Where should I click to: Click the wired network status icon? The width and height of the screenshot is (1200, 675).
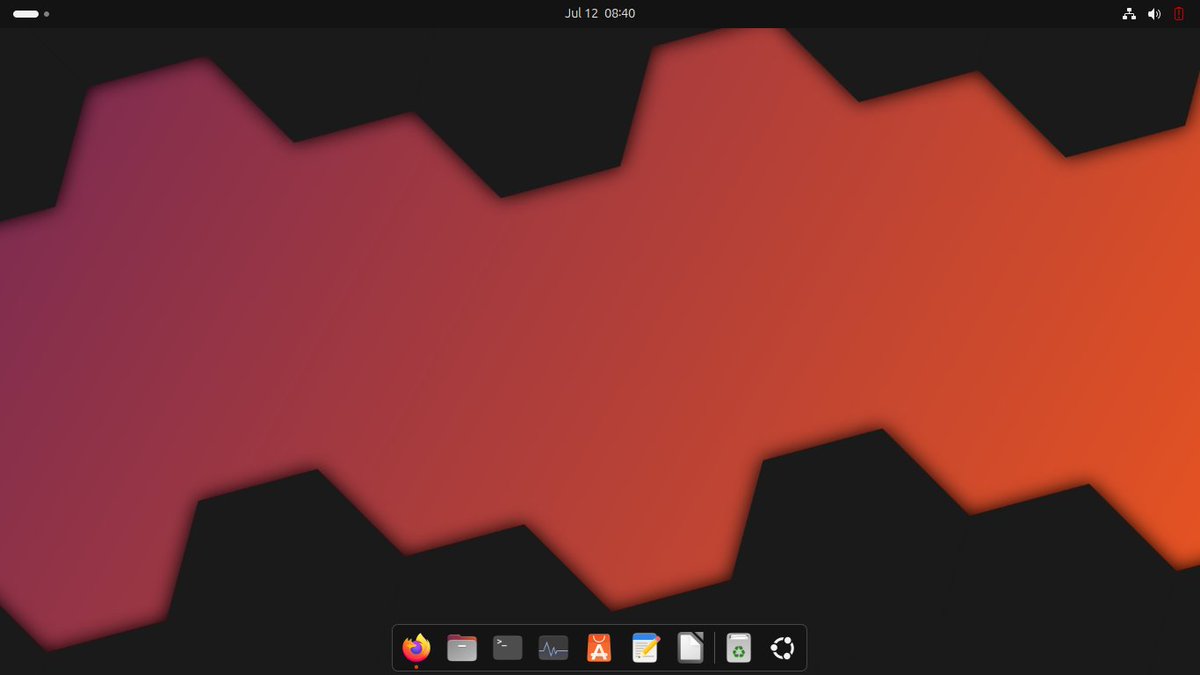[x=1129, y=14]
